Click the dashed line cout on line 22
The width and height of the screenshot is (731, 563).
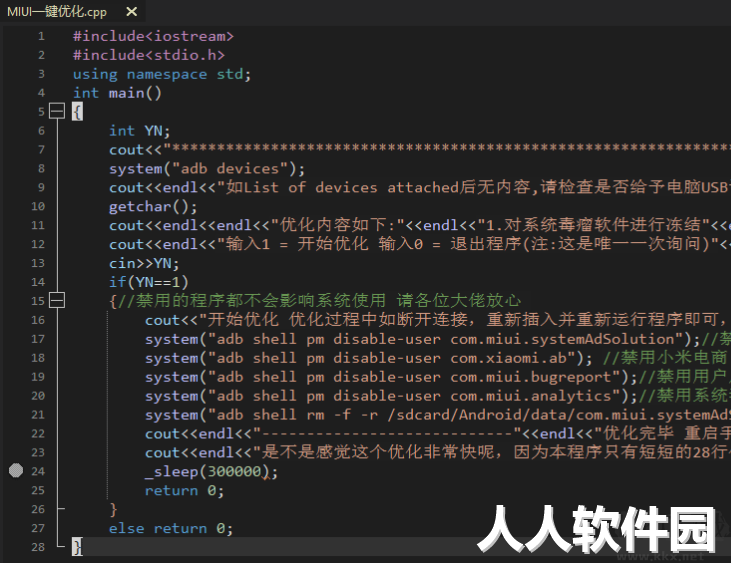pyautogui.click(x=438, y=433)
